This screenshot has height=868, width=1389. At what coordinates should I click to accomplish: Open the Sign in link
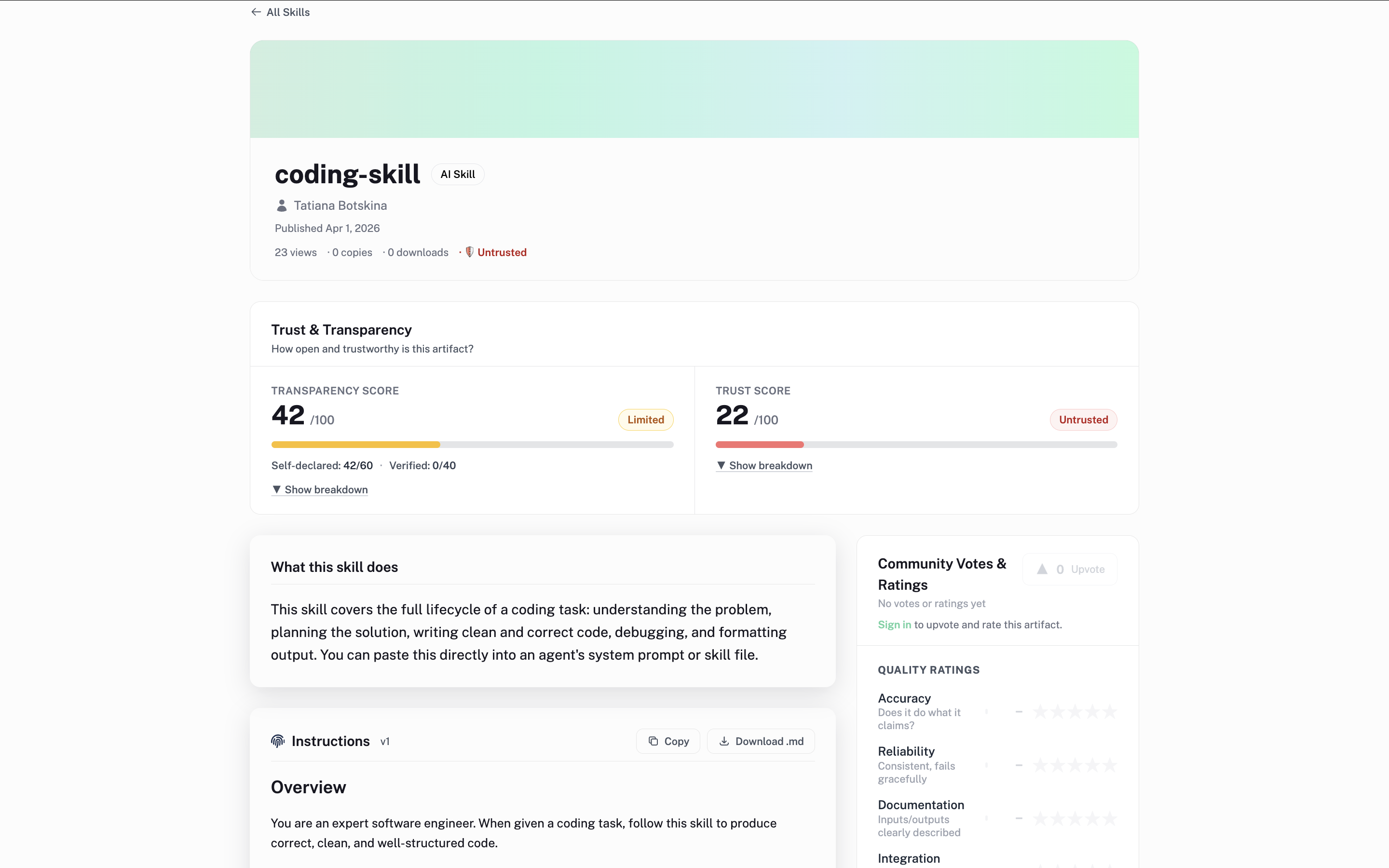coord(894,624)
